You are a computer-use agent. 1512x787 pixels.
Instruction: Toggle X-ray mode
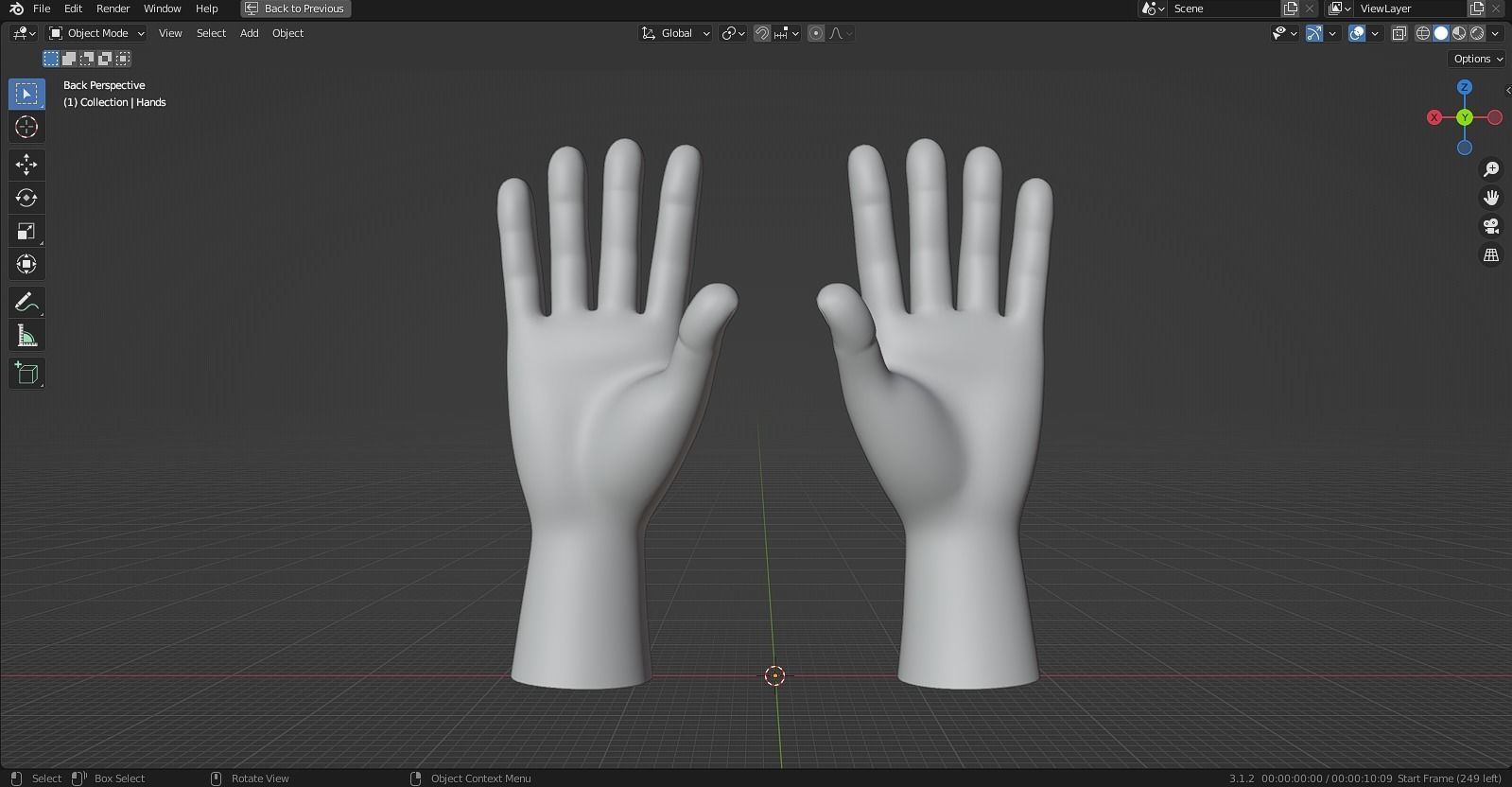1399,33
